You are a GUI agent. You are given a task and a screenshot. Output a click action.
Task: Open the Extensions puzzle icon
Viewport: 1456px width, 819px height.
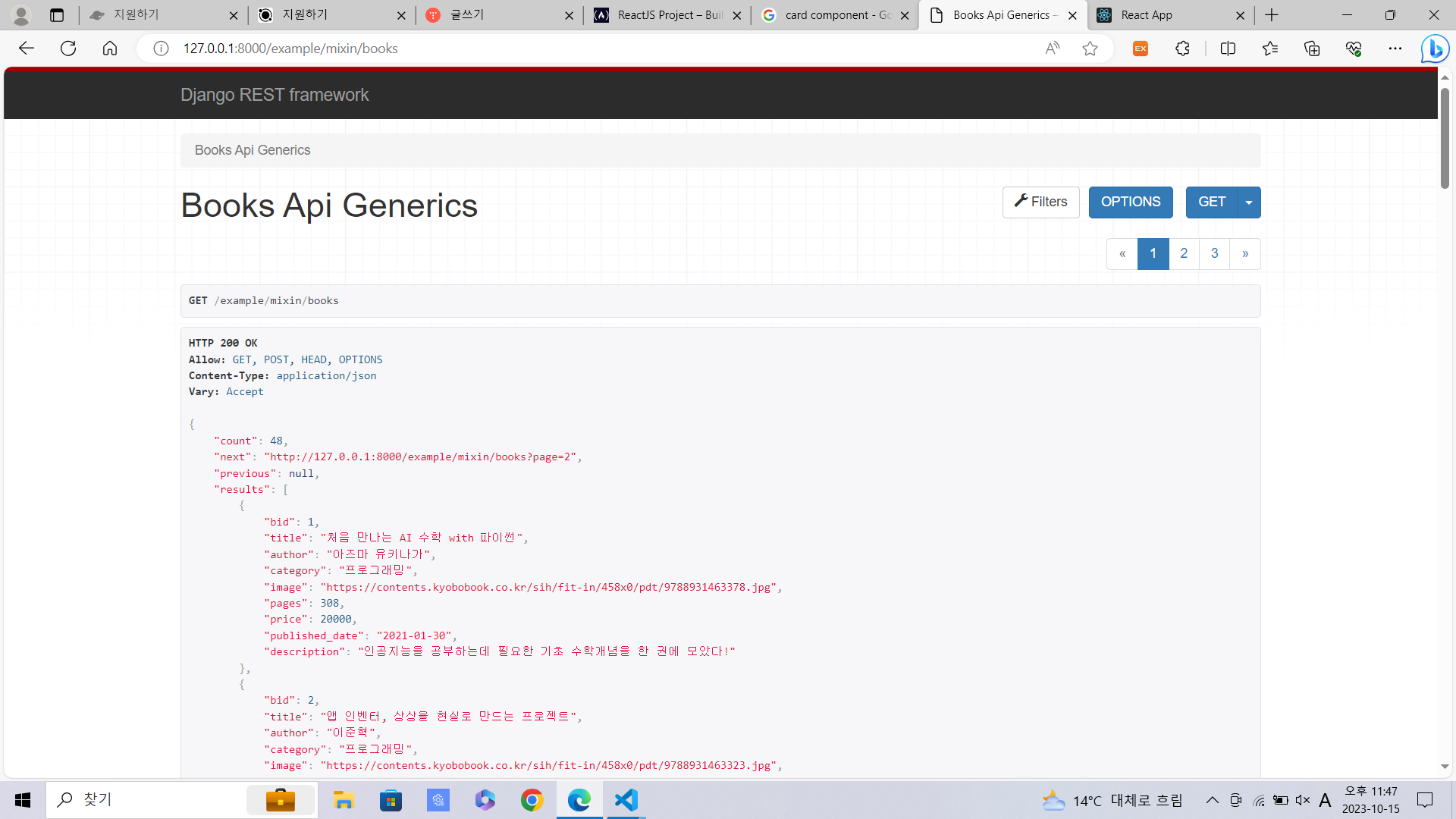(x=1182, y=49)
